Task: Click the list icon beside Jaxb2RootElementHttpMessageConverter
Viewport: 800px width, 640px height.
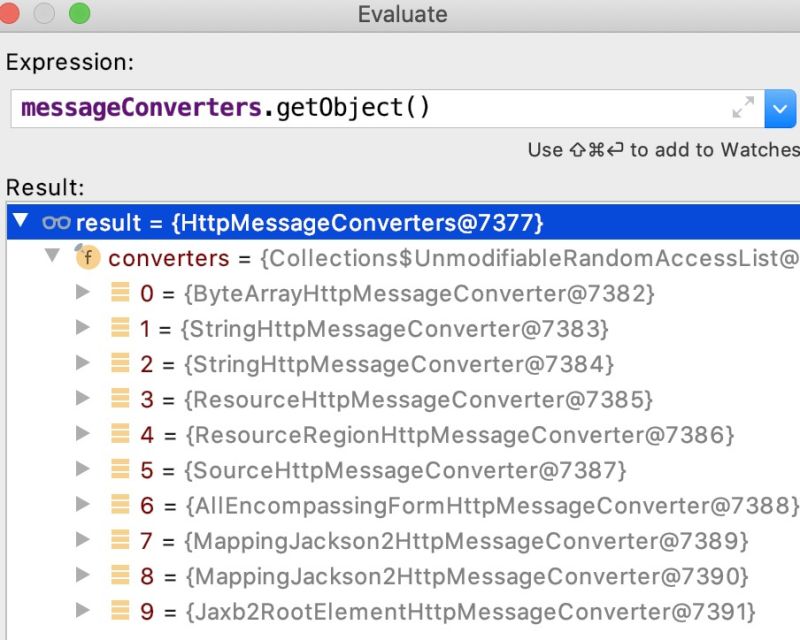Action: click(119, 611)
